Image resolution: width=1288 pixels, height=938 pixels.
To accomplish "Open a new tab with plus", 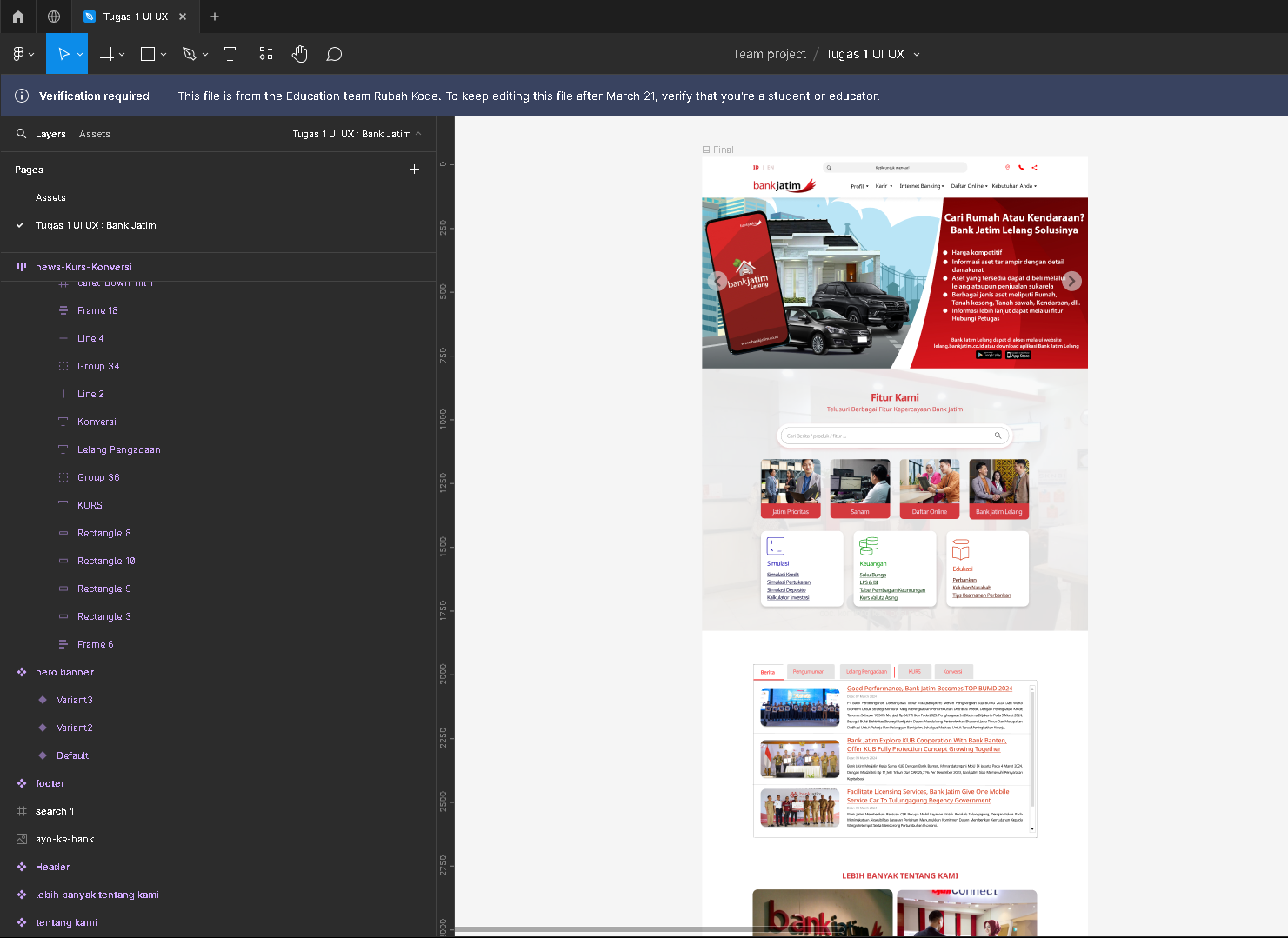I will tap(215, 17).
